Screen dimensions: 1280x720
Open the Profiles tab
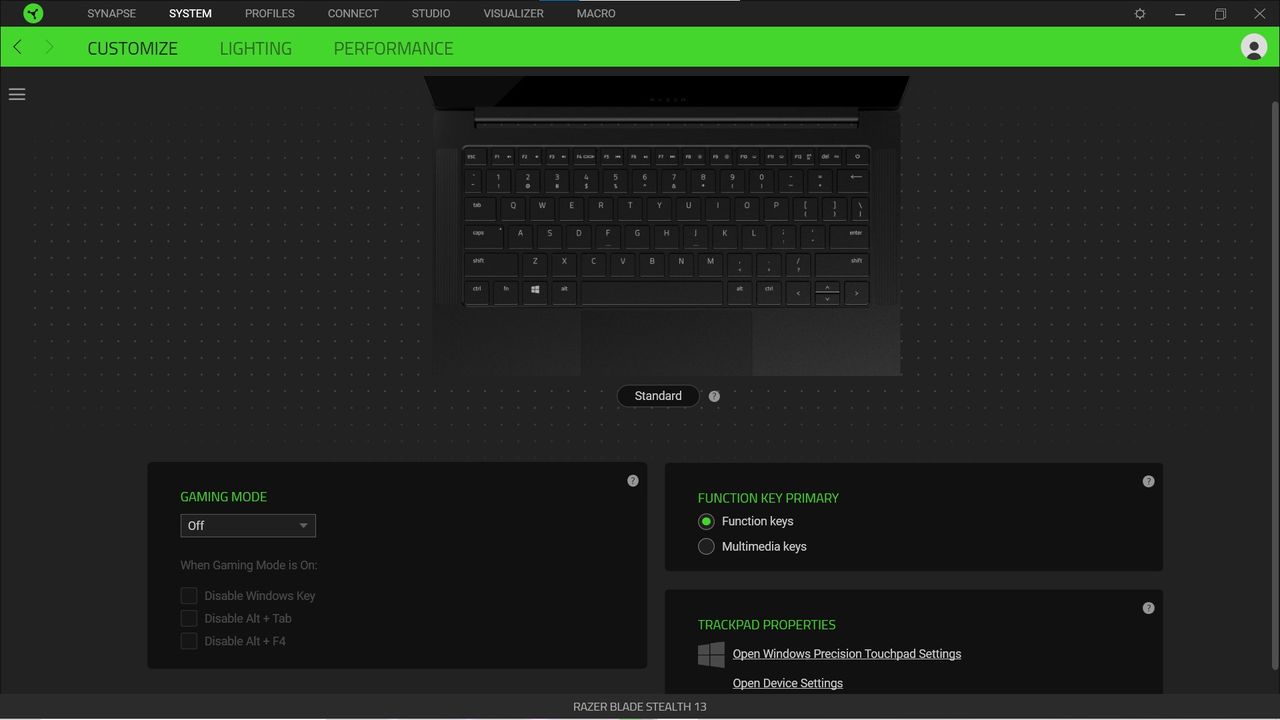point(270,13)
